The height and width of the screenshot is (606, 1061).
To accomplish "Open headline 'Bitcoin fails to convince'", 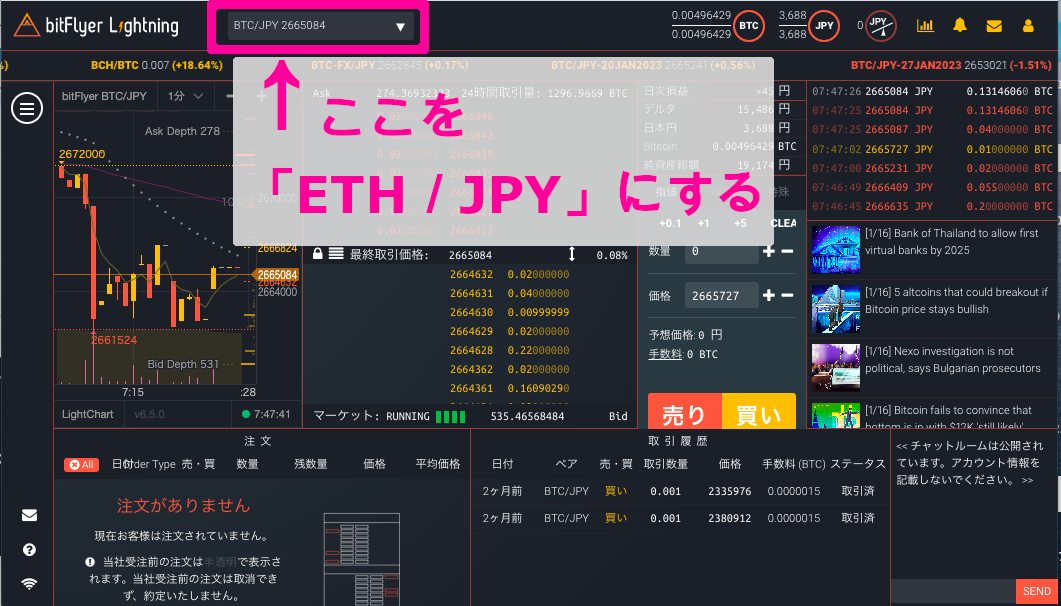I will pyautogui.click(x=949, y=418).
